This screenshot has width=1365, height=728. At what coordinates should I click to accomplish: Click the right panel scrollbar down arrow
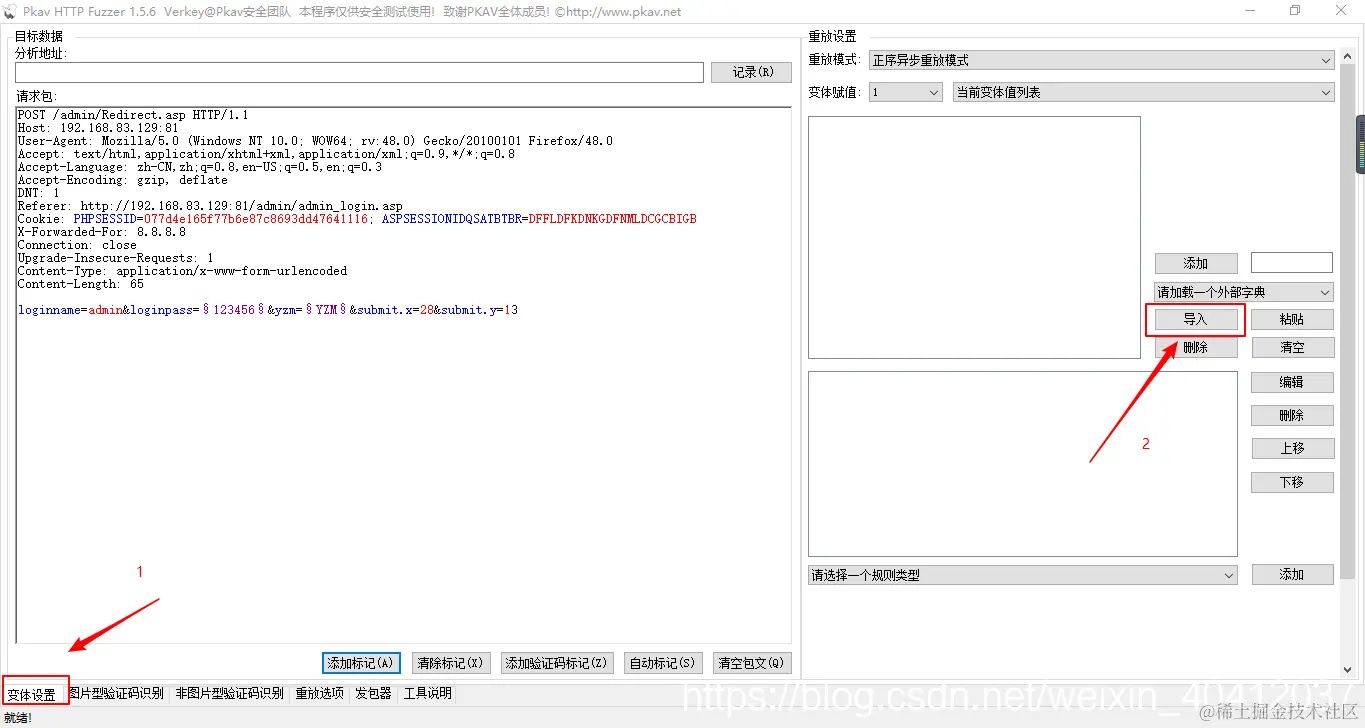click(x=1347, y=670)
